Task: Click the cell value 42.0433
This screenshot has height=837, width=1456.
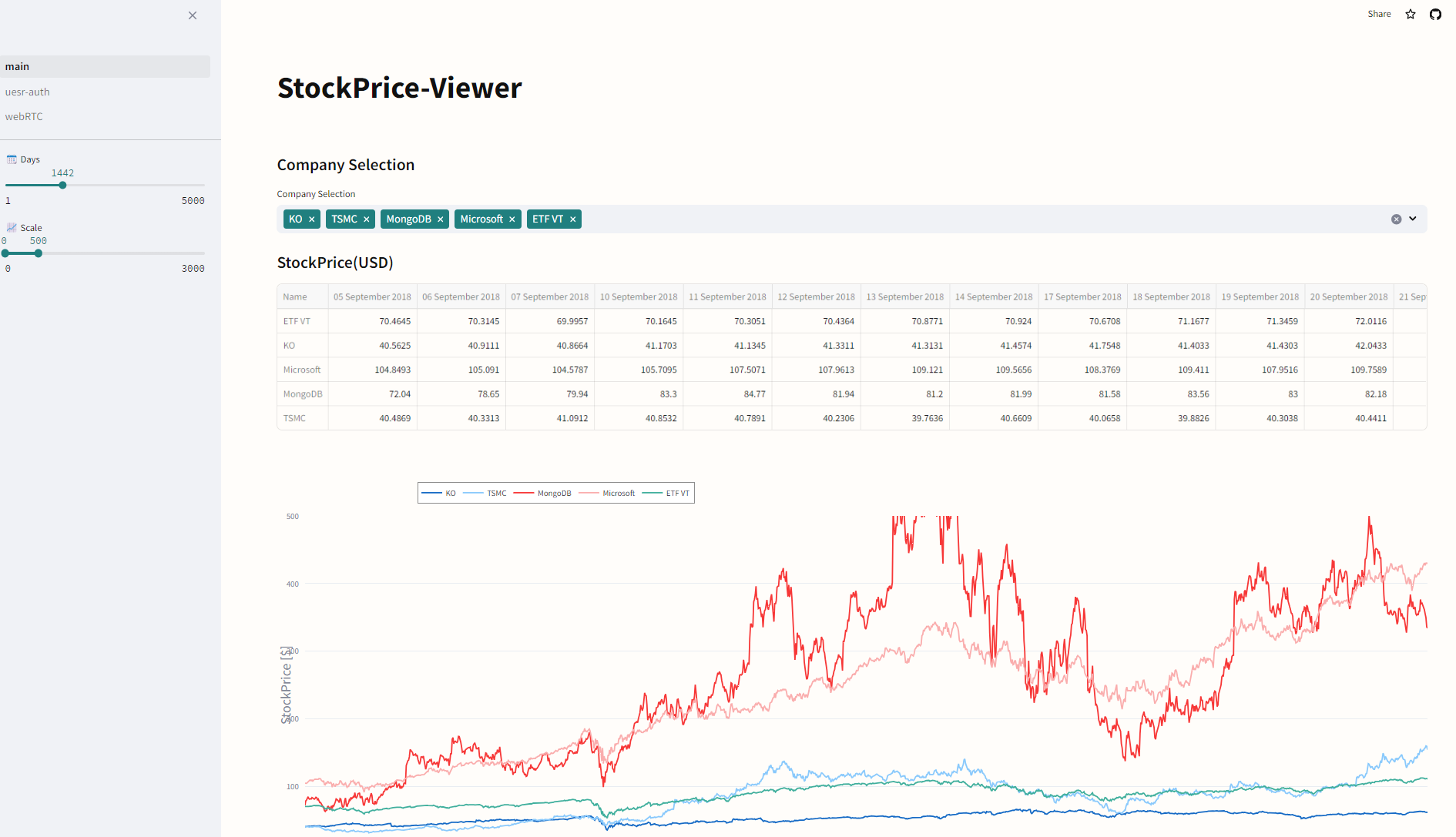Action: pos(1349,346)
